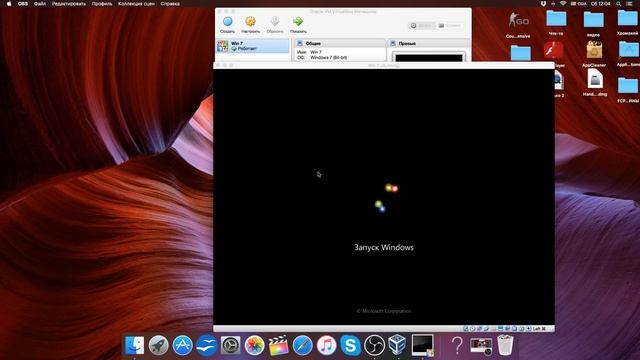Open Настроить settings gear in VirtualBox Manager
This screenshot has height=360, width=640.
pyautogui.click(x=250, y=24)
